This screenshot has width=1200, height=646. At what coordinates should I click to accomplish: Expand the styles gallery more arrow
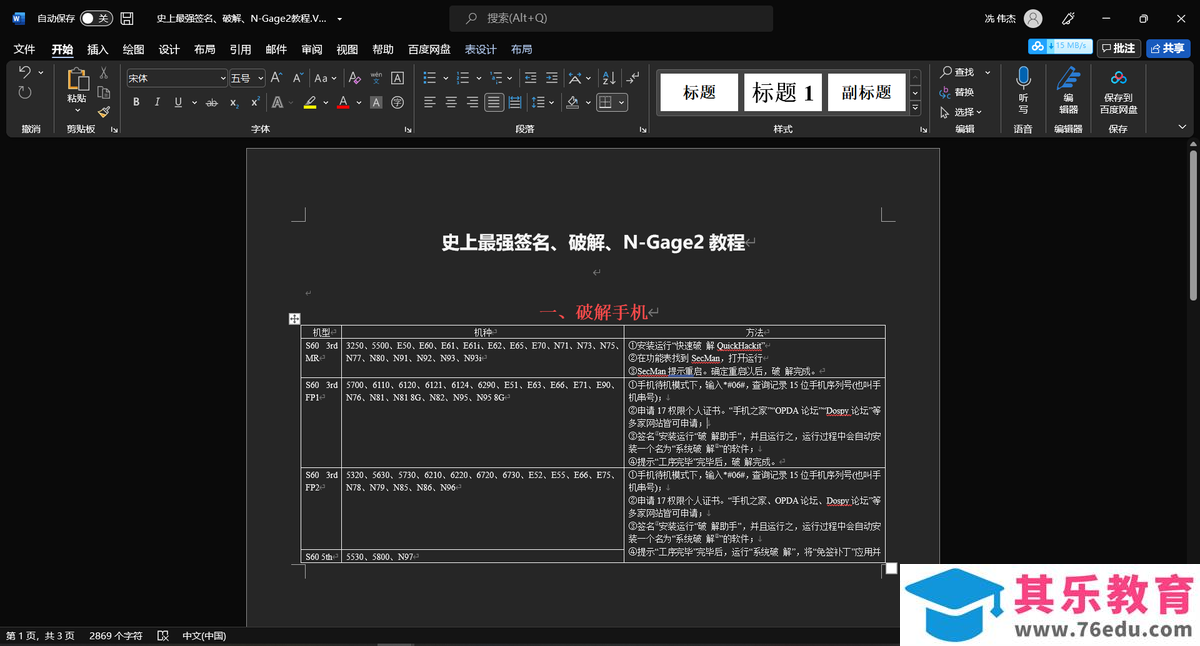915,108
